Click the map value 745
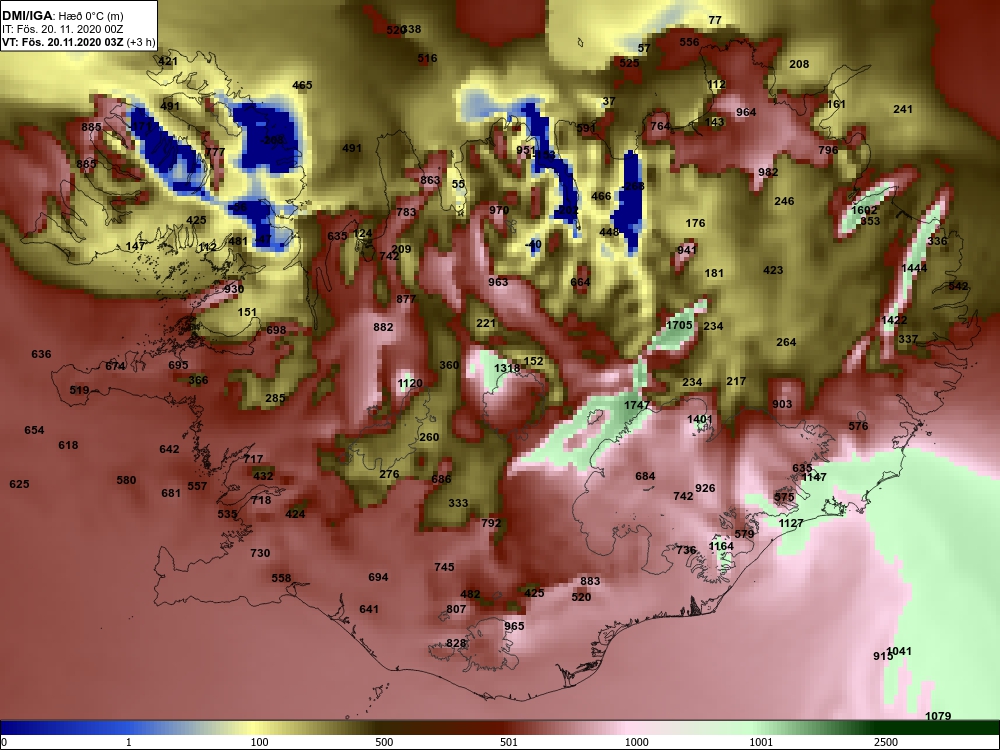Image resolution: width=1000 pixels, height=750 pixels. point(444,567)
